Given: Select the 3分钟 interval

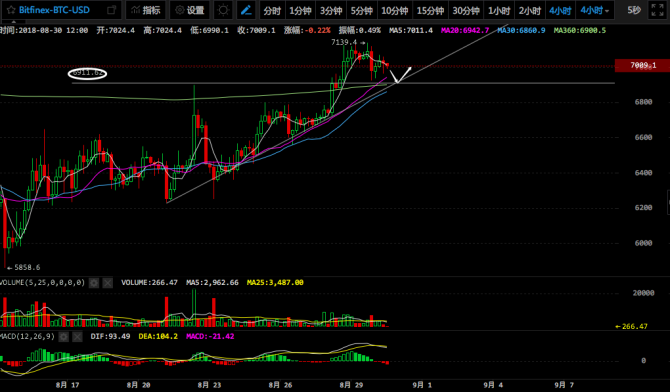Looking at the screenshot, I should pyautogui.click(x=331, y=11).
